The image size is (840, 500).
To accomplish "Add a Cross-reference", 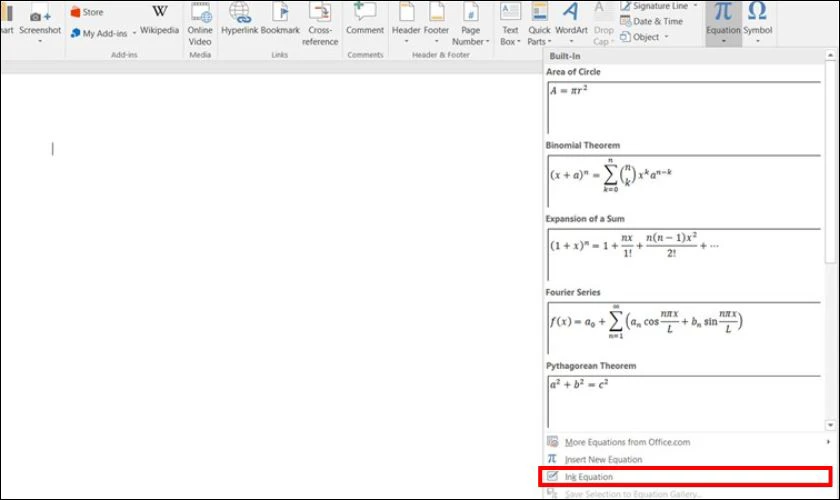I will (x=320, y=20).
